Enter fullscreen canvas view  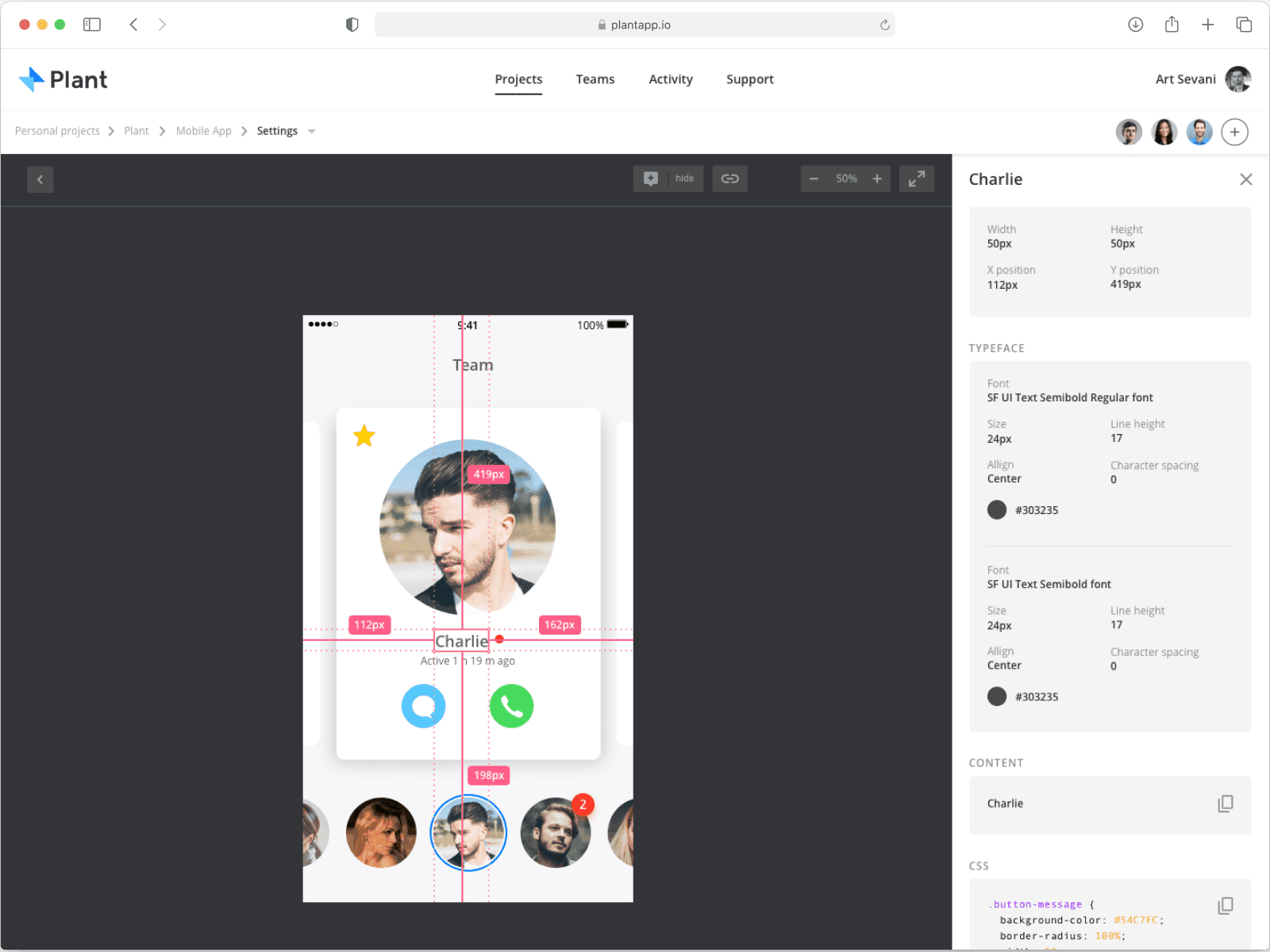point(917,178)
